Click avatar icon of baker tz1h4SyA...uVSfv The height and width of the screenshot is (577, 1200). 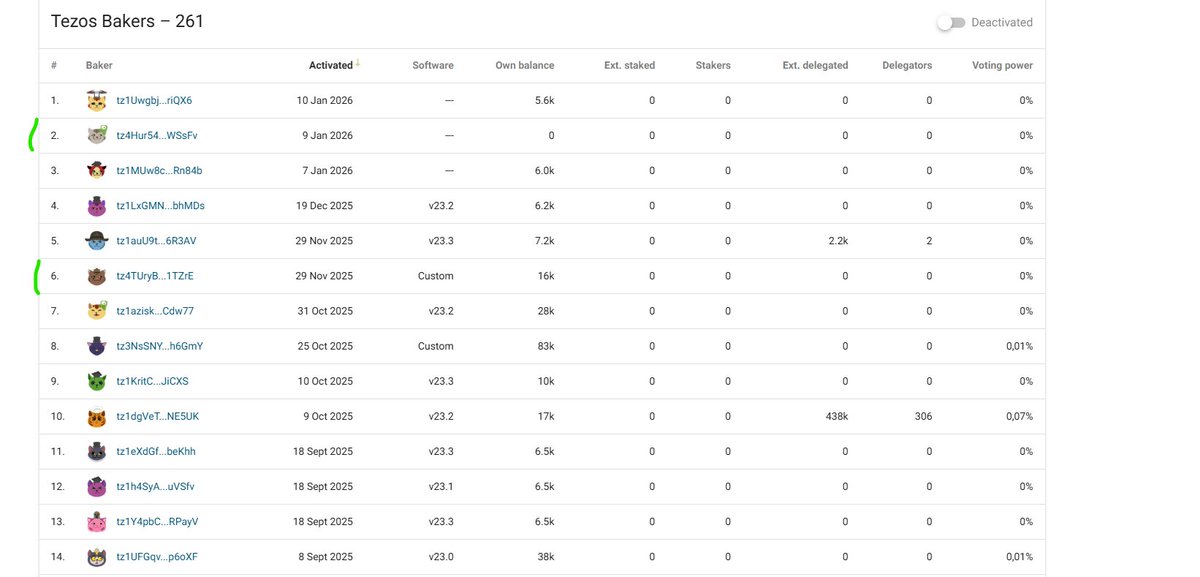[97, 486]
